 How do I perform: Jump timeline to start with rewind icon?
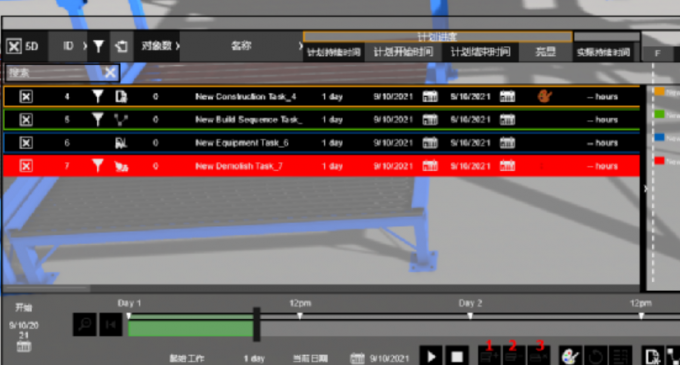(x=111, y=324)
